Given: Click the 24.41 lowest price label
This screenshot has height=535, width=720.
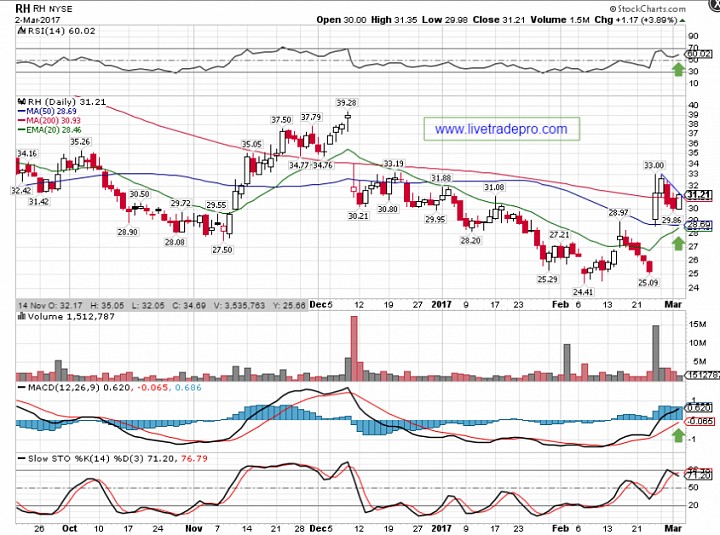Looking at the screenshot, I should [583, 292].
